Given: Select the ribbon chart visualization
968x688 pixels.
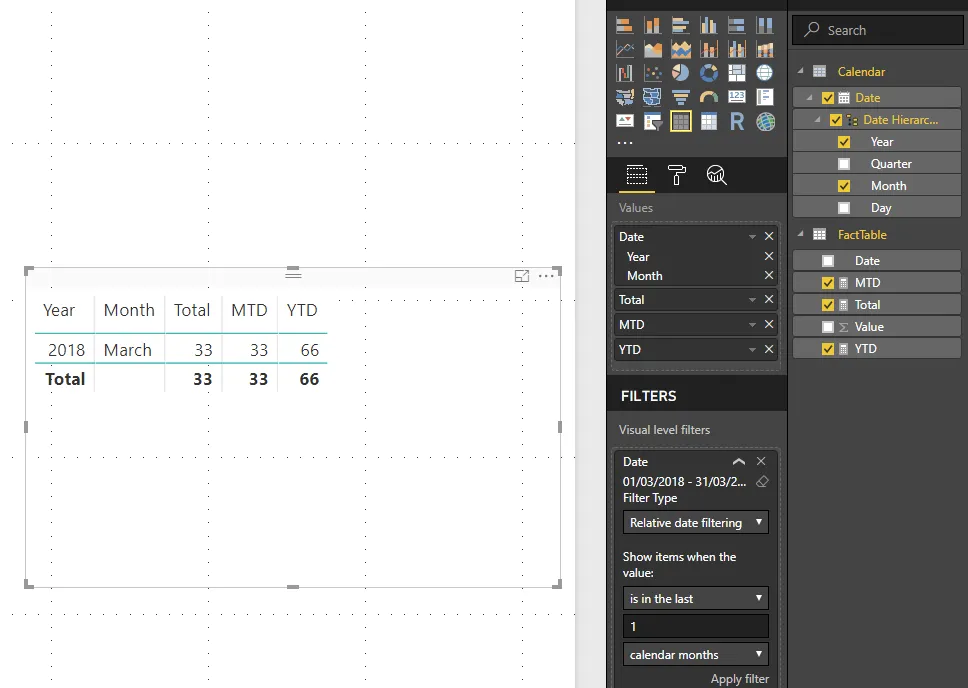Looking at the screenshot, I should click(x=765, y=49).
